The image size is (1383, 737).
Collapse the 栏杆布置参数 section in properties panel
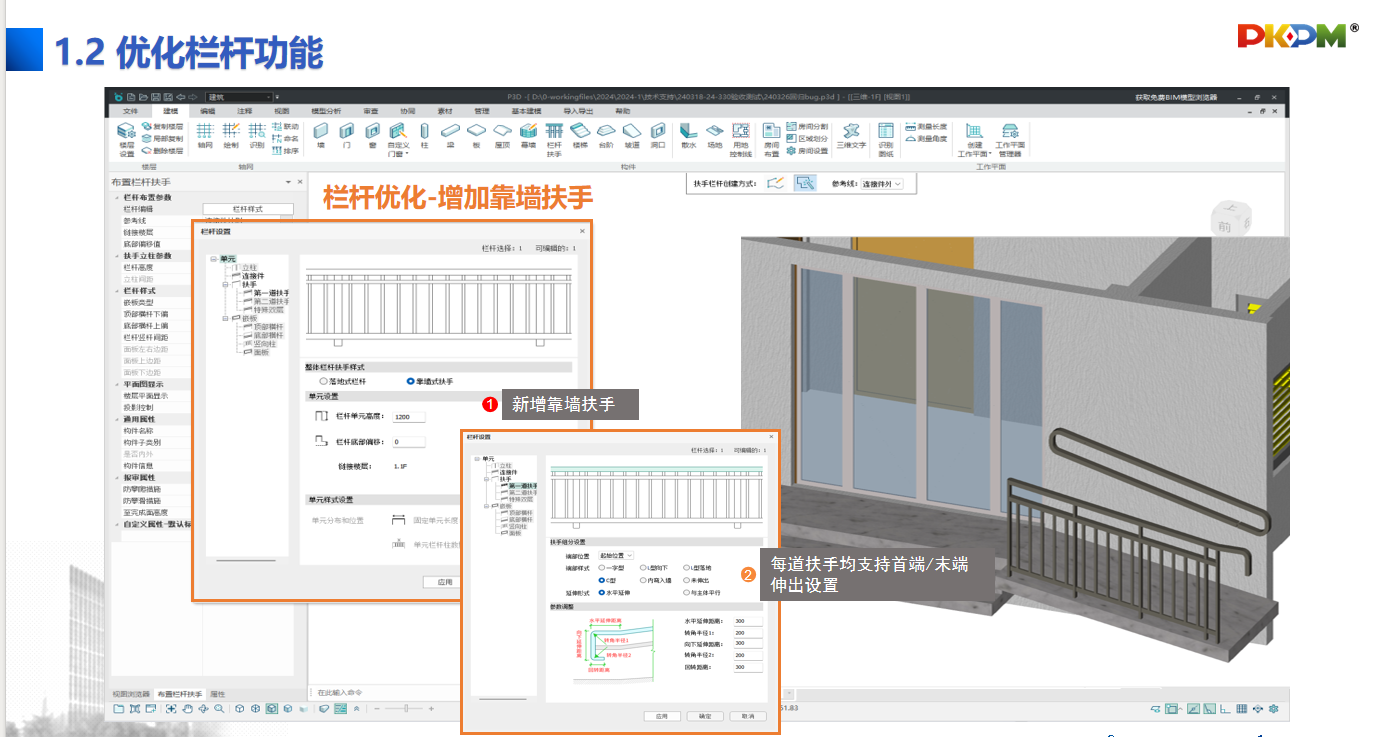point(117,197)
